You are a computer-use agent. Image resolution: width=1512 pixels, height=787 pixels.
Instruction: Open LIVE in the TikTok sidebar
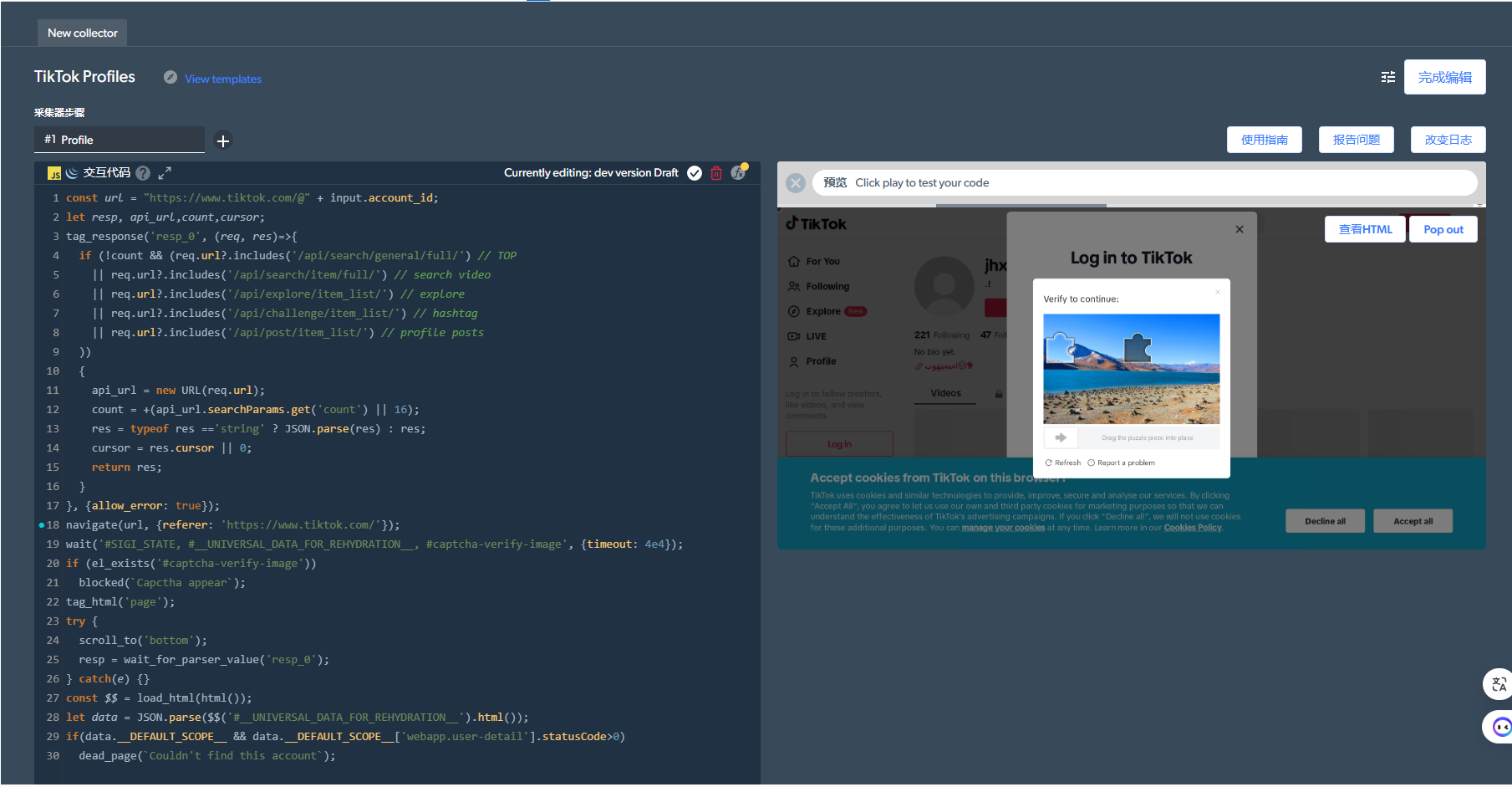(816, 336)
